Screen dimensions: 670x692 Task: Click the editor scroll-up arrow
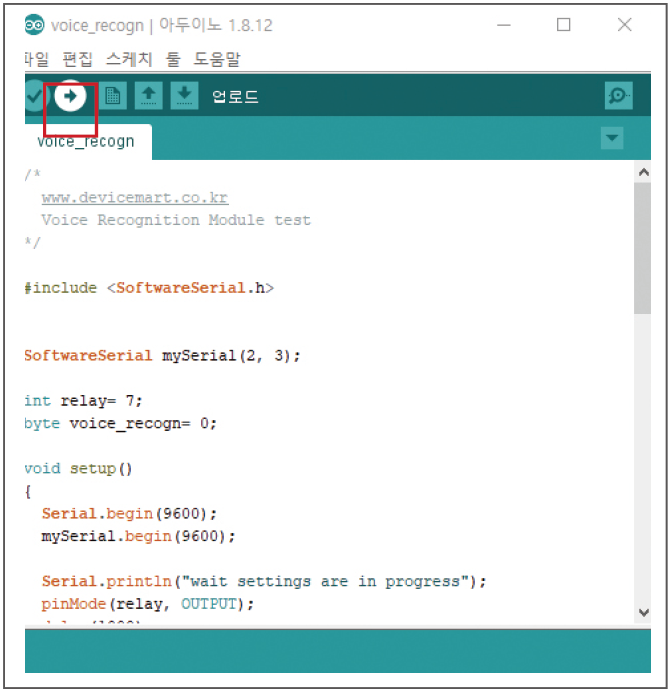tap(644, 172)
